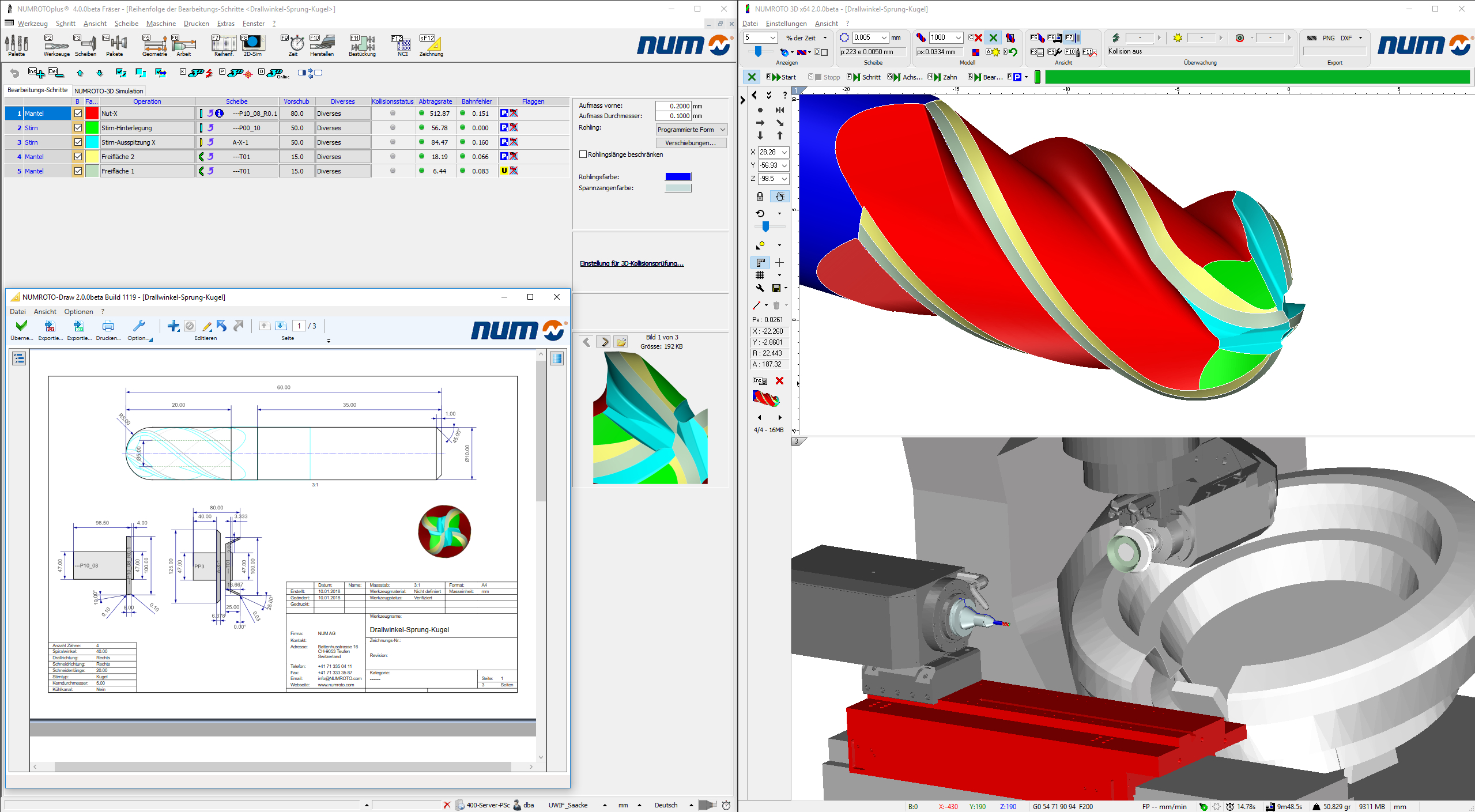
Task: Open Z value -98.5 dropdown
Action: coord(784,179)
